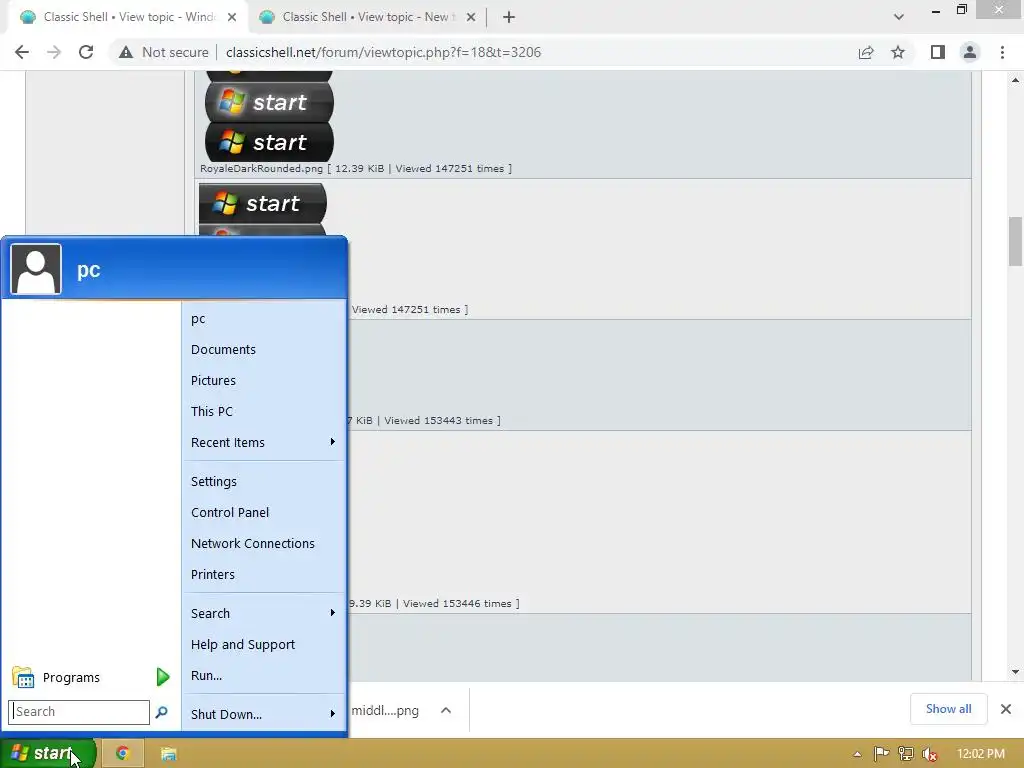1024x768 pixels.
Task: Click the share page icon
Action: pyautogui.click(x=866, y=52)
